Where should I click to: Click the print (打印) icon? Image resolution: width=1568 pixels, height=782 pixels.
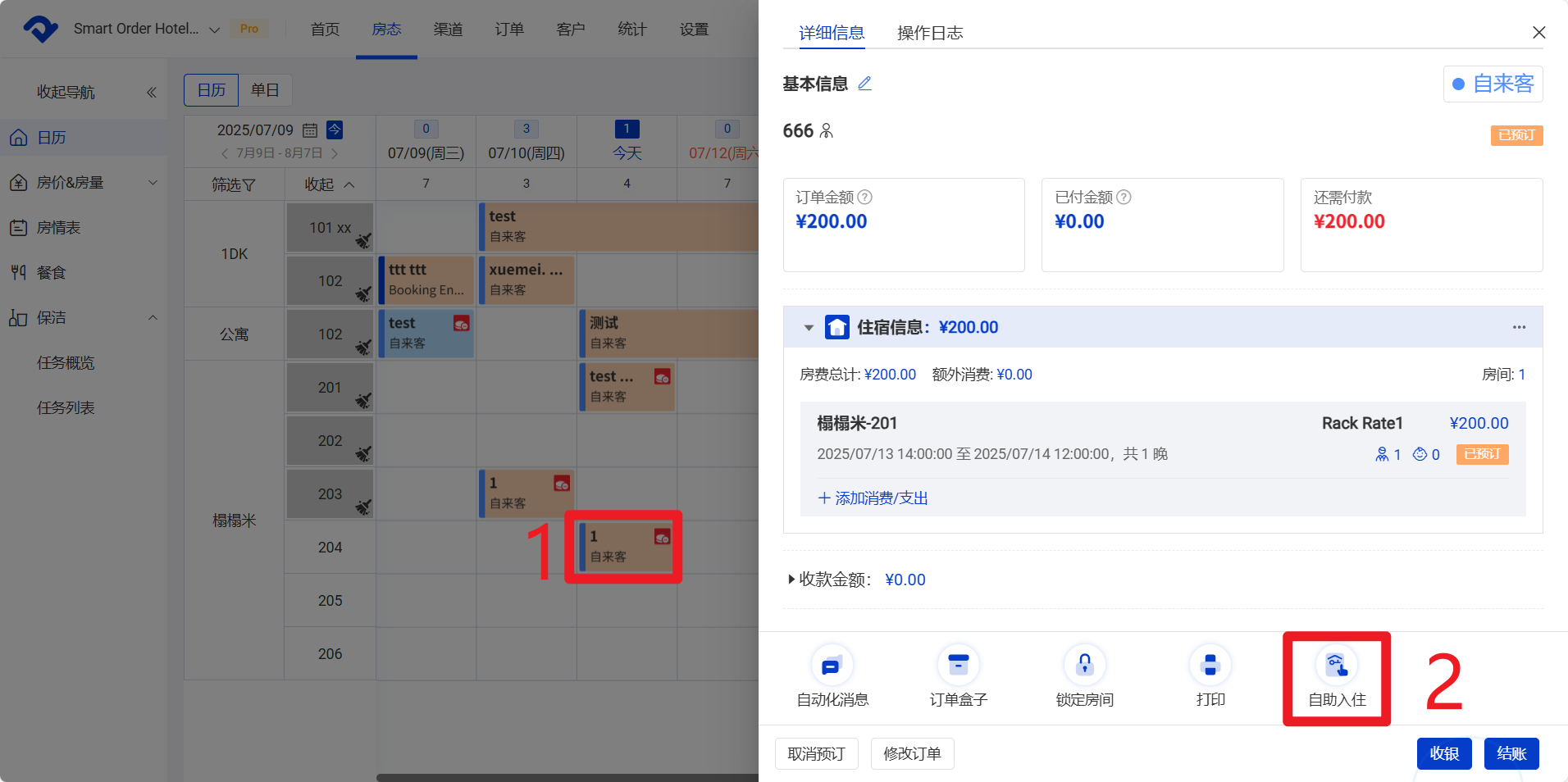tap(1210, 666)
